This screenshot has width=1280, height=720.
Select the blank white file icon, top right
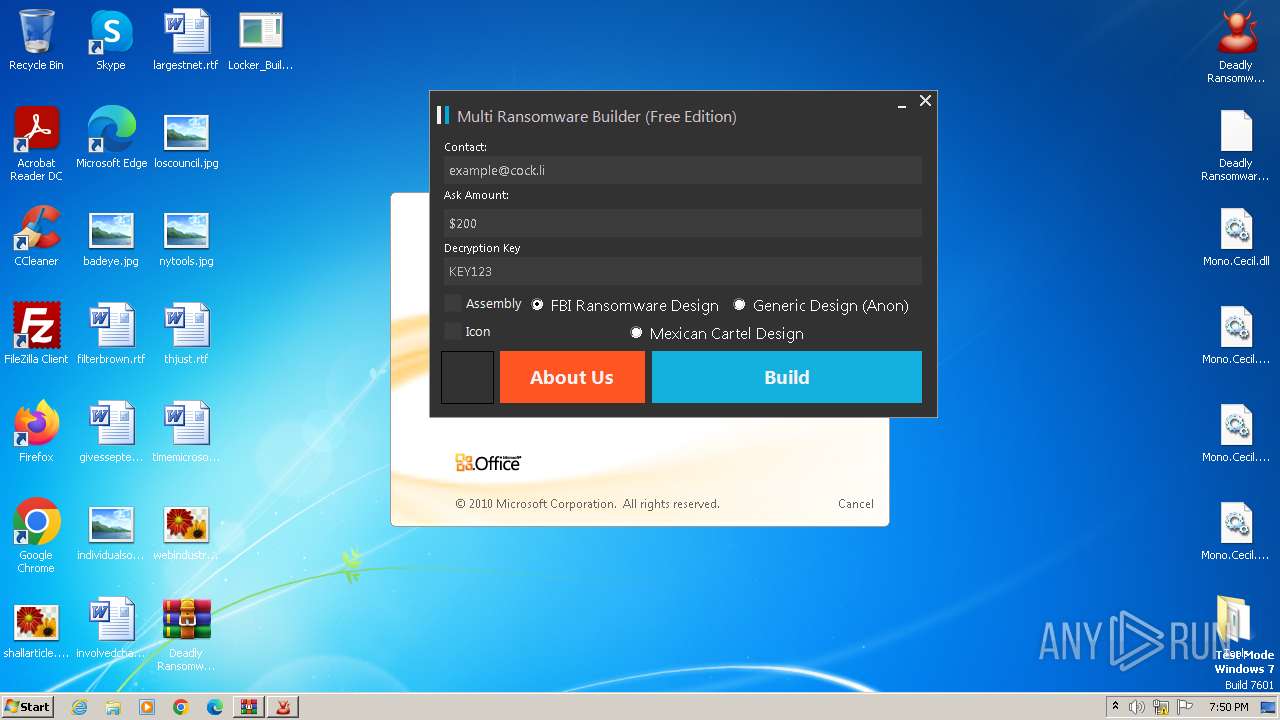[1236, 144]
